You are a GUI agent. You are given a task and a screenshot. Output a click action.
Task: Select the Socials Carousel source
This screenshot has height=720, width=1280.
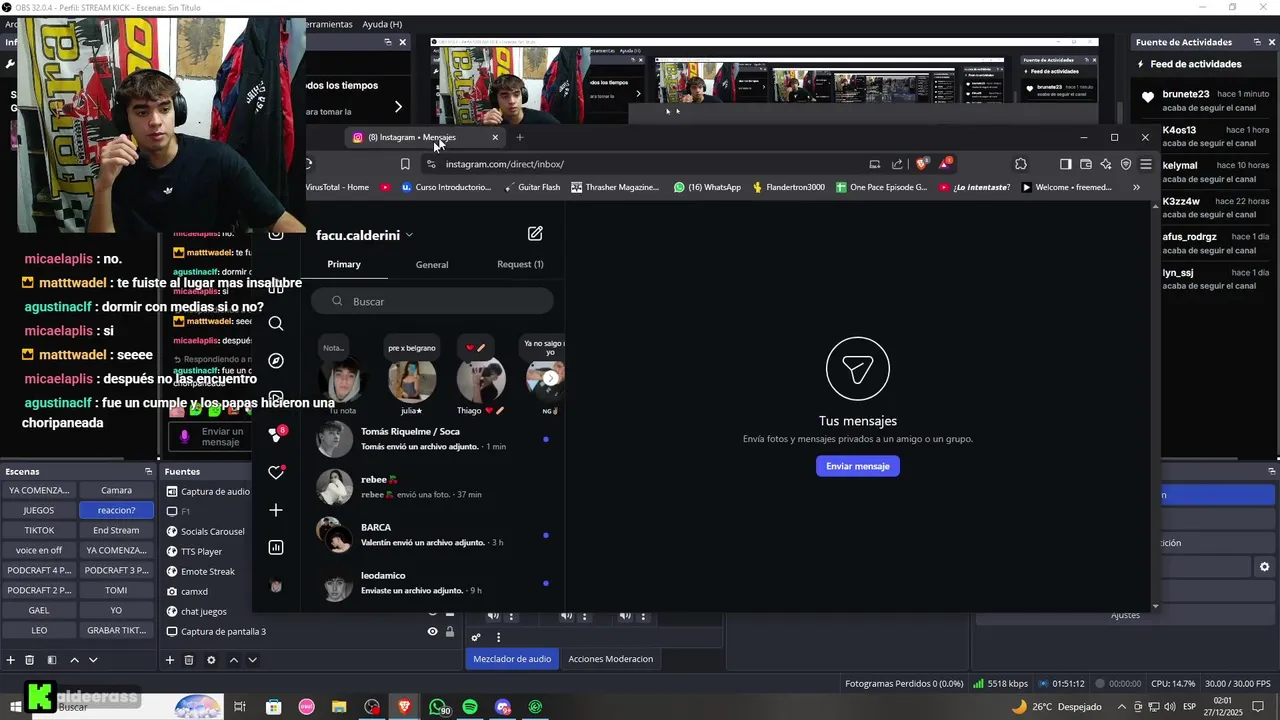pyautogui.click(x=205, y=531)
